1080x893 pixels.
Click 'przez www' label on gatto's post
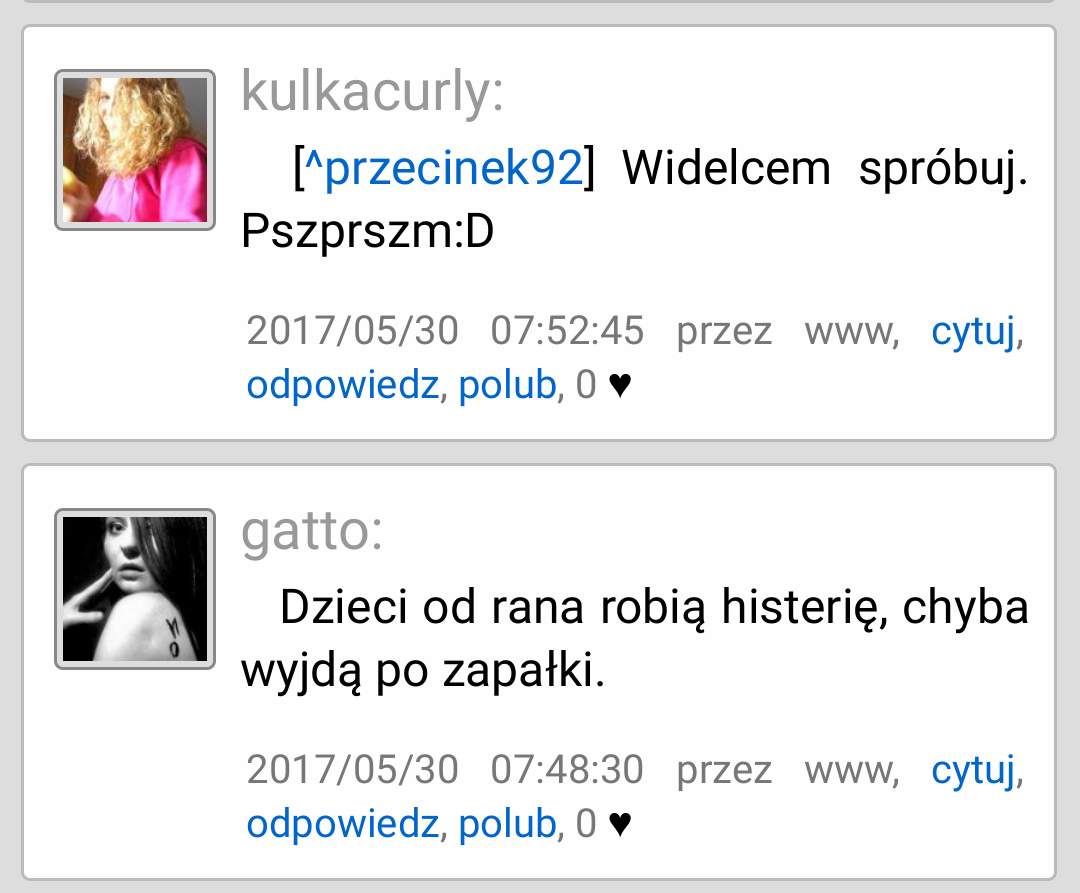787,771
